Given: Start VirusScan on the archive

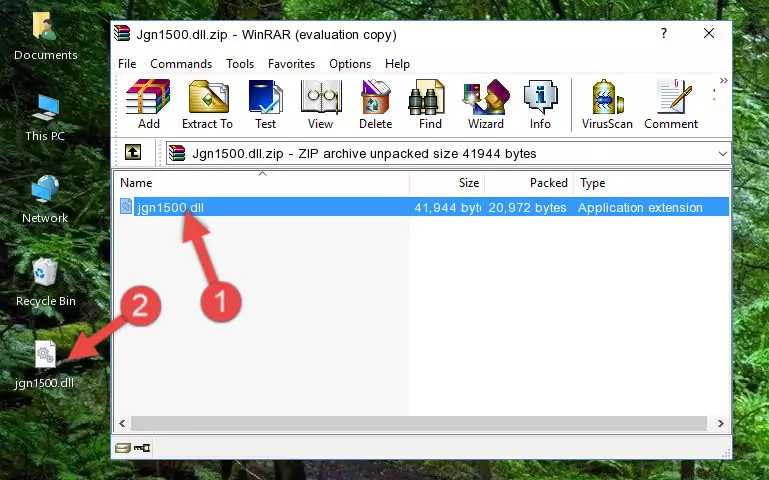Looking at the screenshot, I should coord(607,104).
